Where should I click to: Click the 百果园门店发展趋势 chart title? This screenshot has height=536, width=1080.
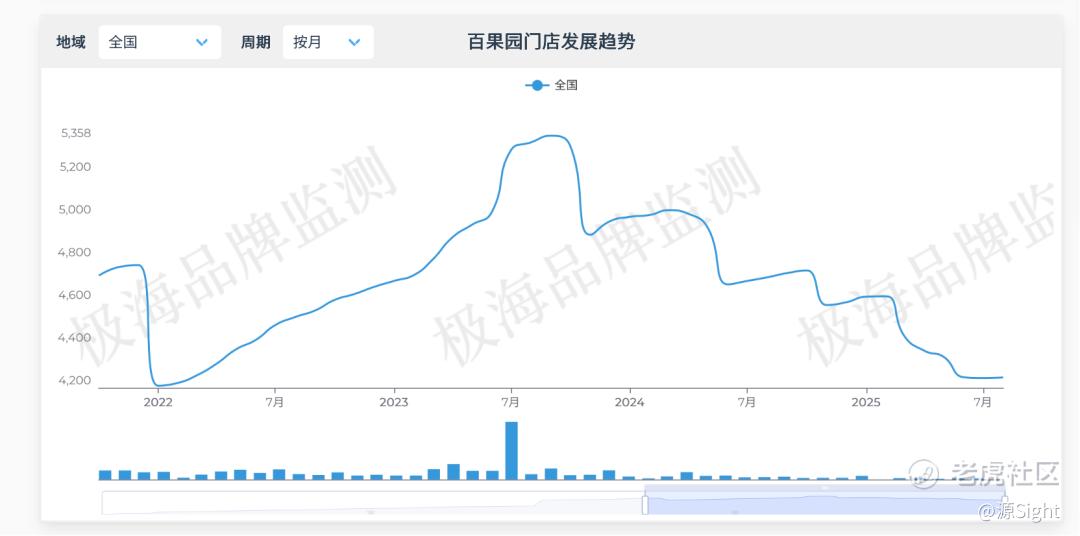(x=551, y=42)
